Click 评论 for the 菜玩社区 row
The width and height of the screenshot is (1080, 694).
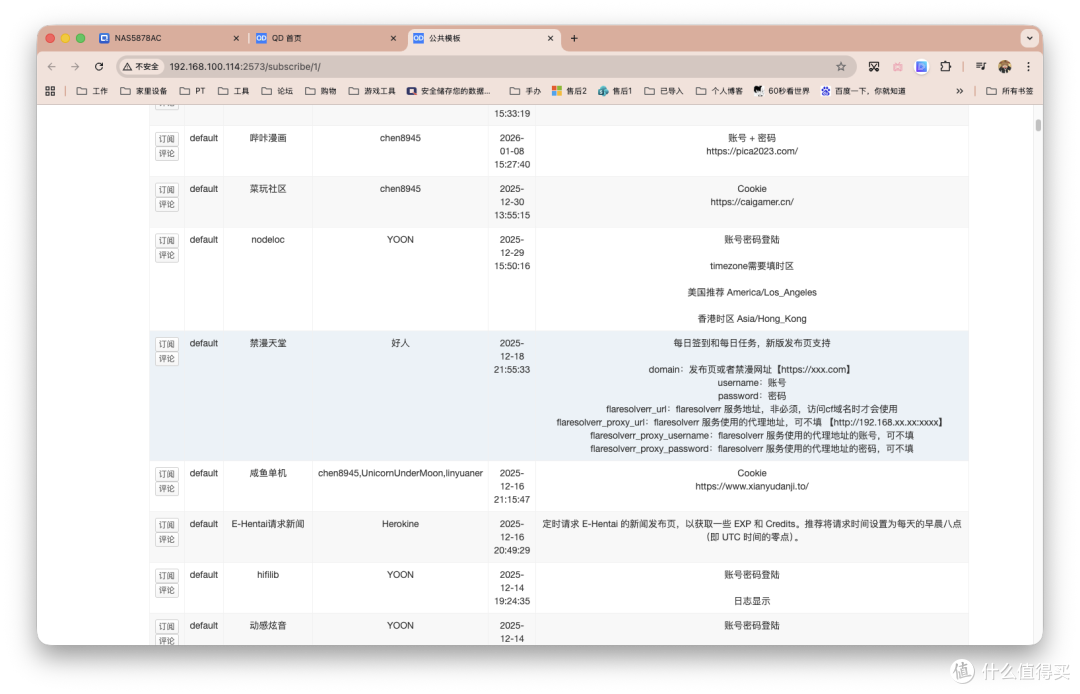[x=167, y=204]
